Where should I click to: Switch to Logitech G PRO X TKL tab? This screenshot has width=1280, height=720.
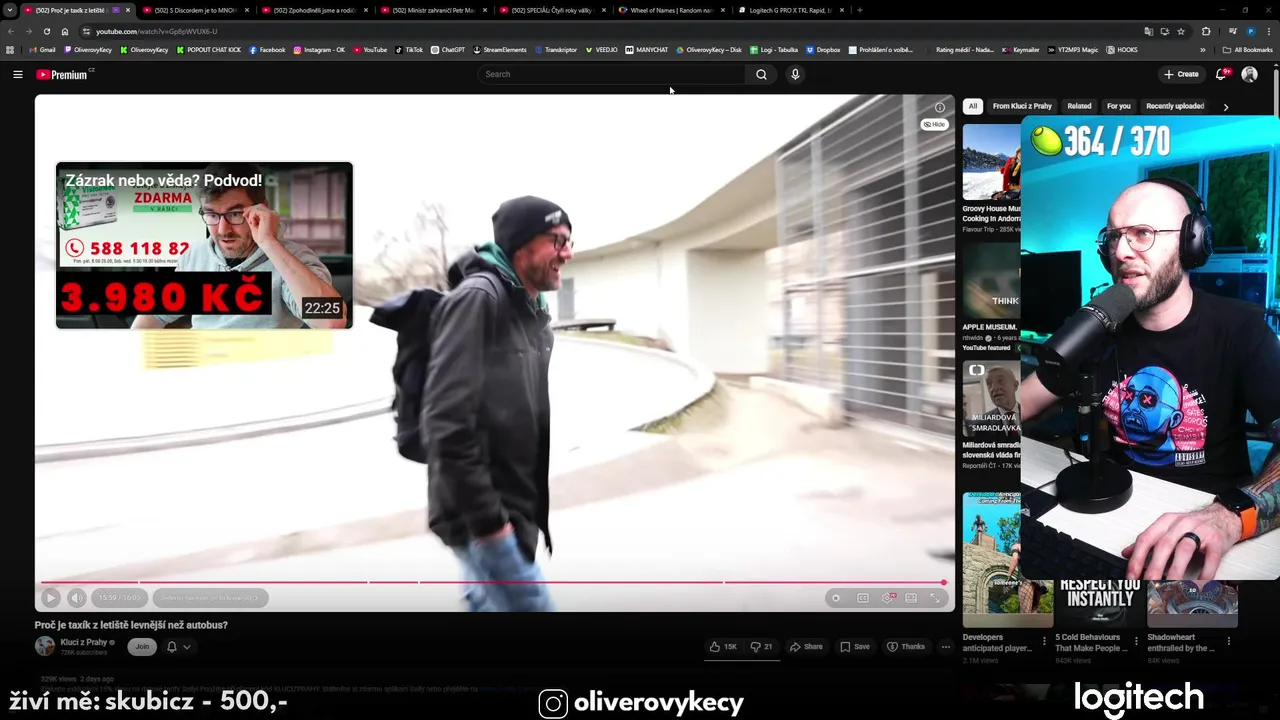coord(791,10)
